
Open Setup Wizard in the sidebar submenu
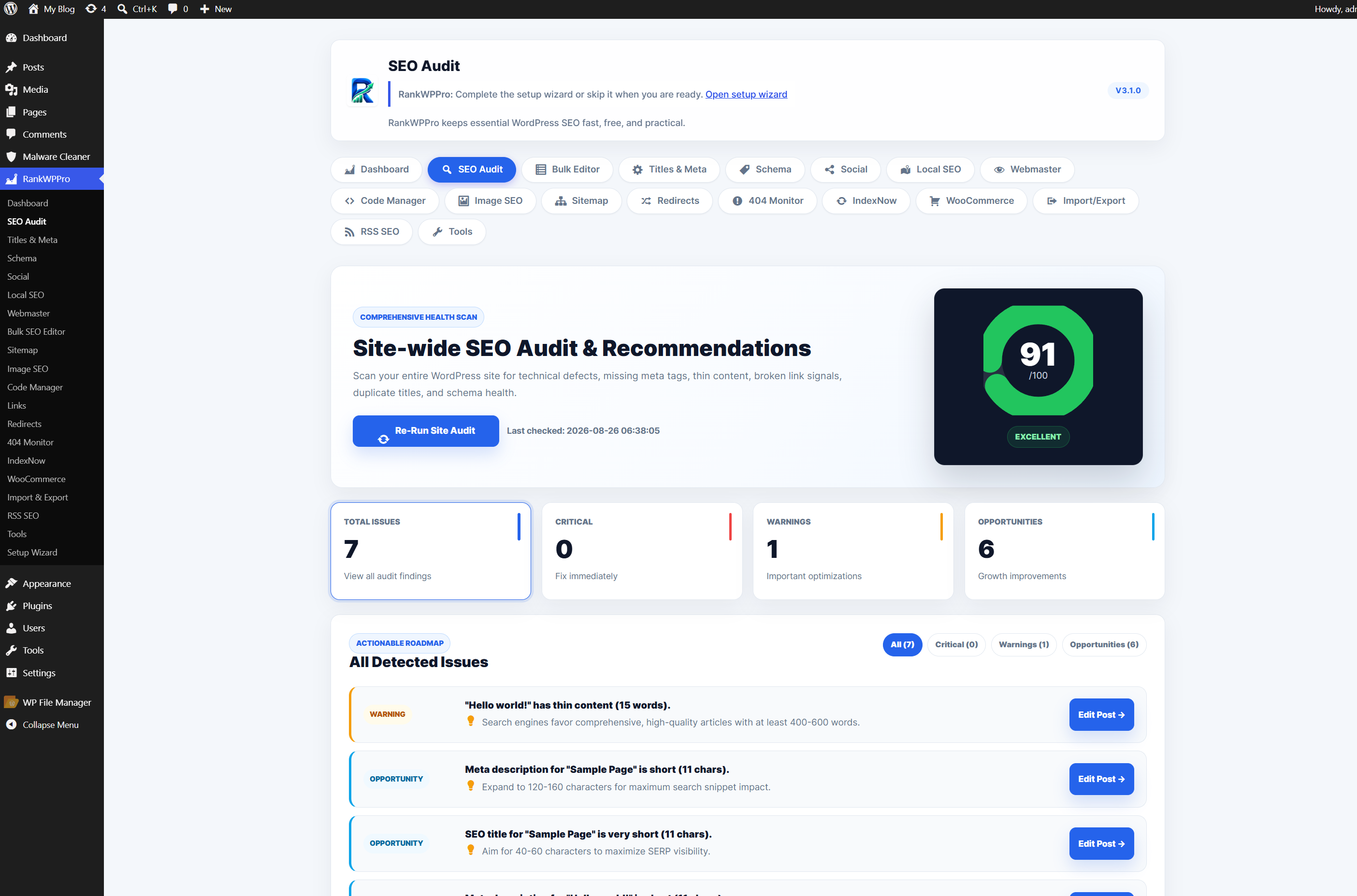pos(32,553)
